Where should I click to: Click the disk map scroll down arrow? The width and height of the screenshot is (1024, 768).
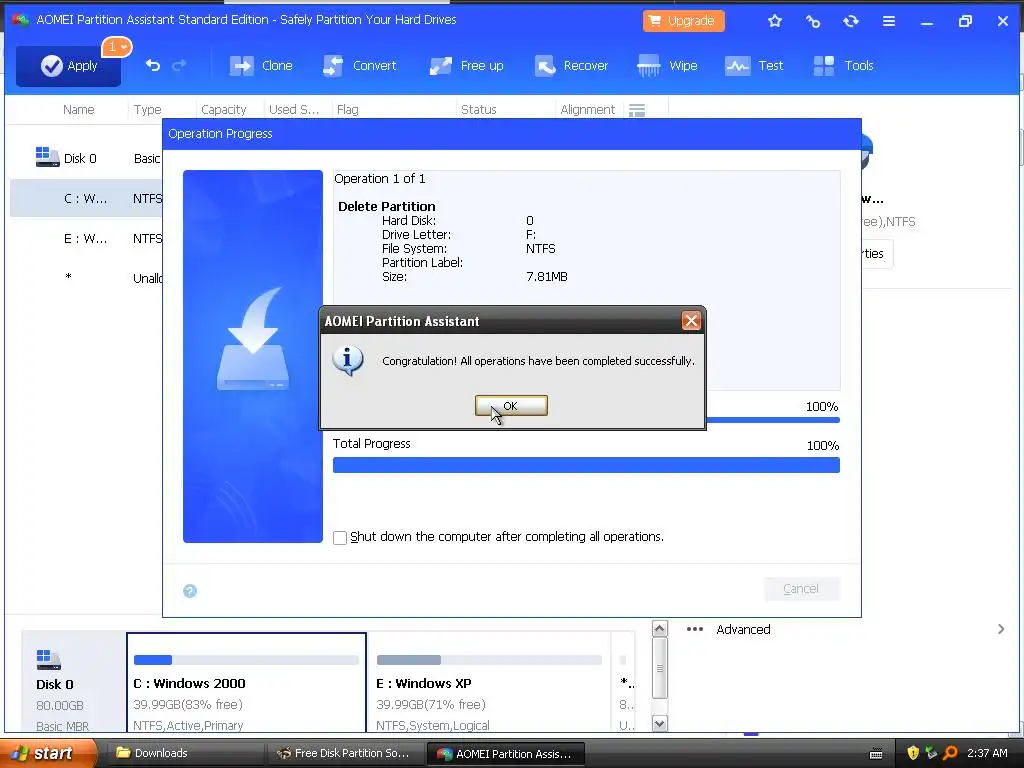660,723
